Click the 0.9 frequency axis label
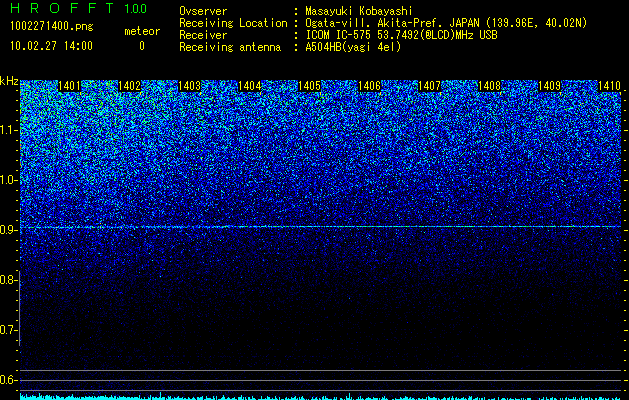Screen dimensions: 629x400 [9, 230]
